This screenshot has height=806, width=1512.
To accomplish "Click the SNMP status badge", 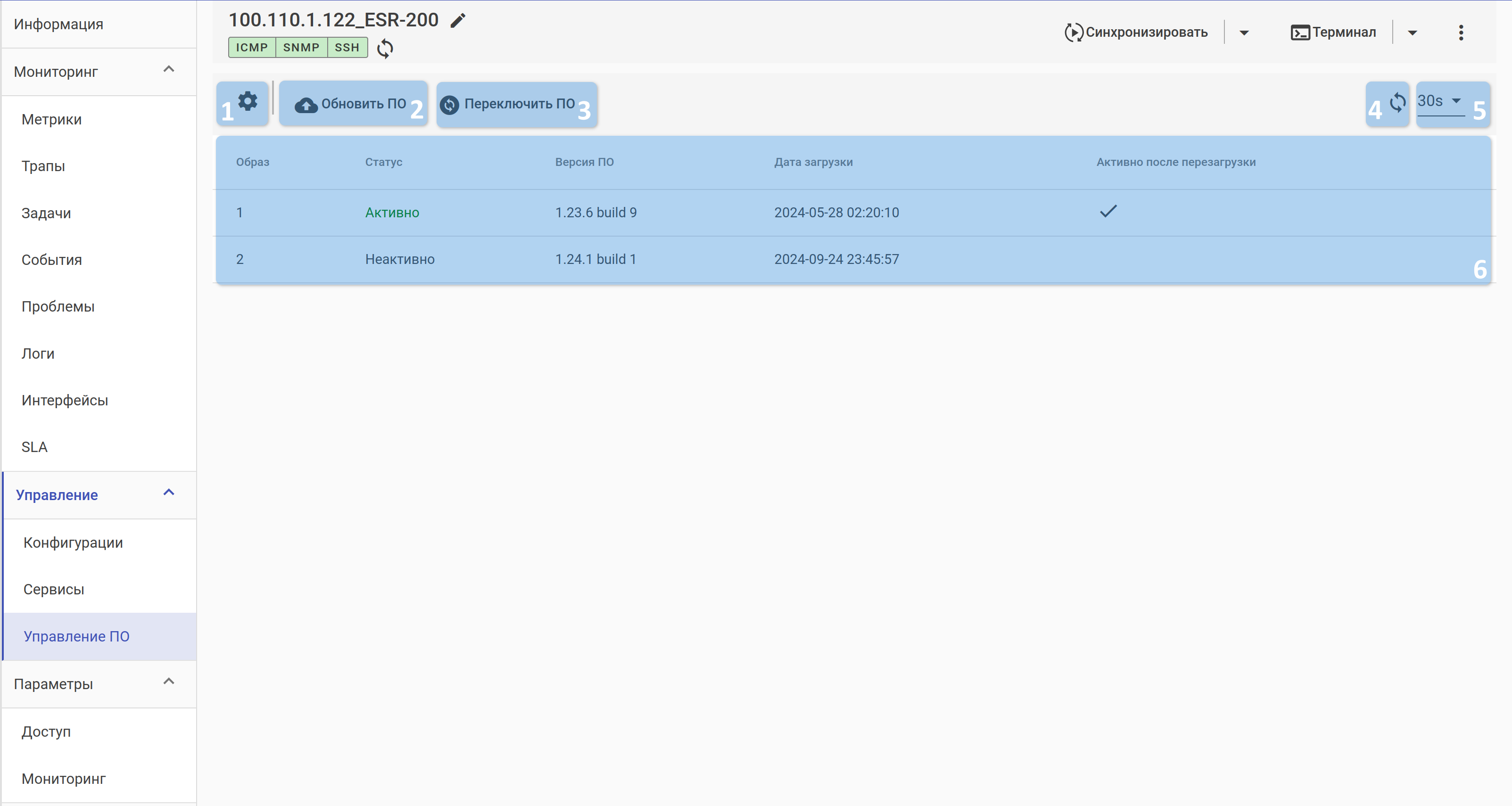I will pos(301,48).
